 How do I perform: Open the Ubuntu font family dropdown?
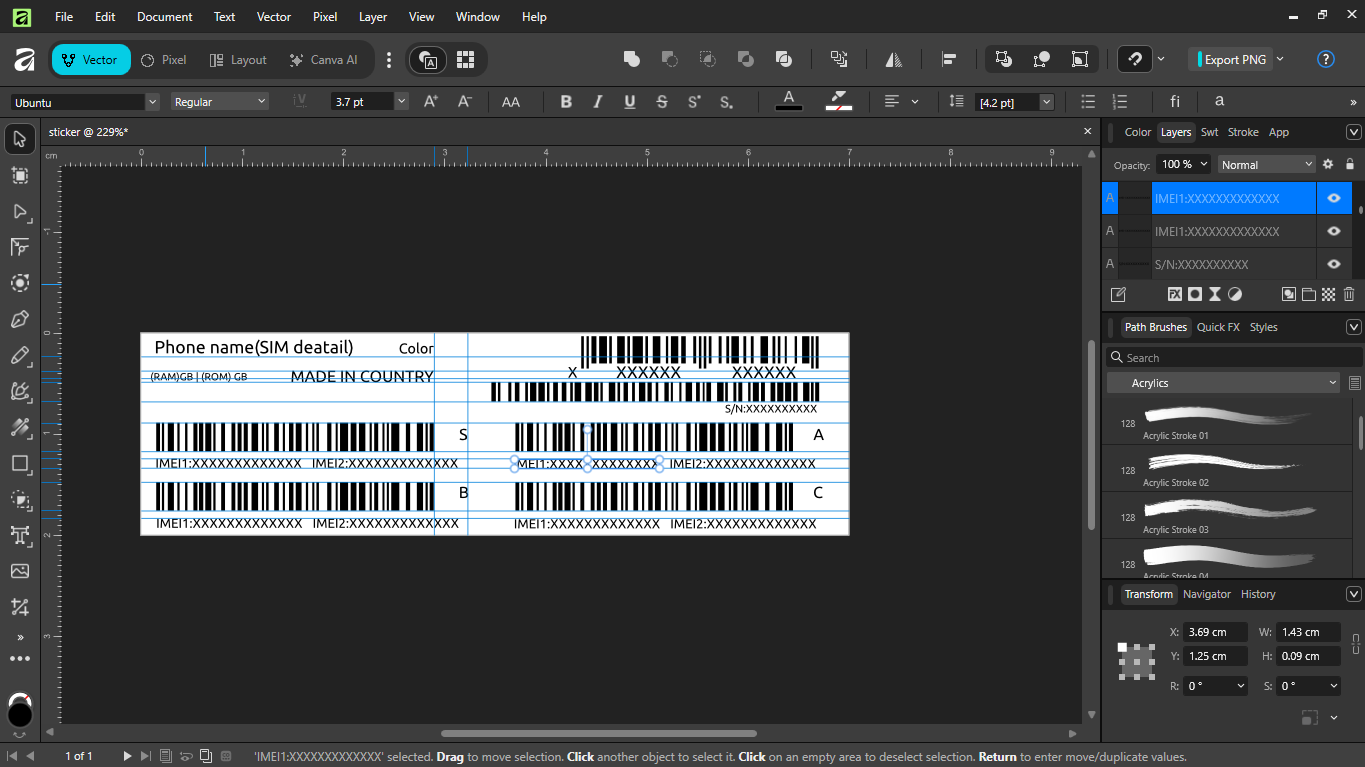(x=153, y=102)
